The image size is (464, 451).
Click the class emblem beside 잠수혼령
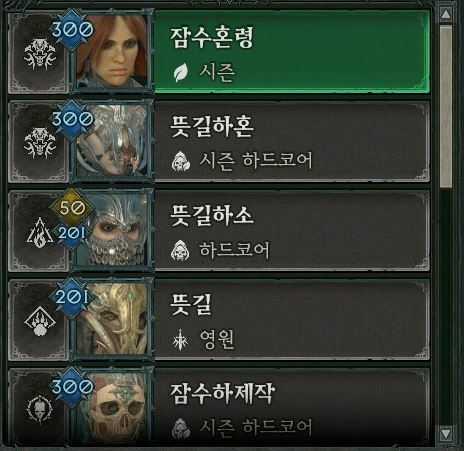(40, 54)
